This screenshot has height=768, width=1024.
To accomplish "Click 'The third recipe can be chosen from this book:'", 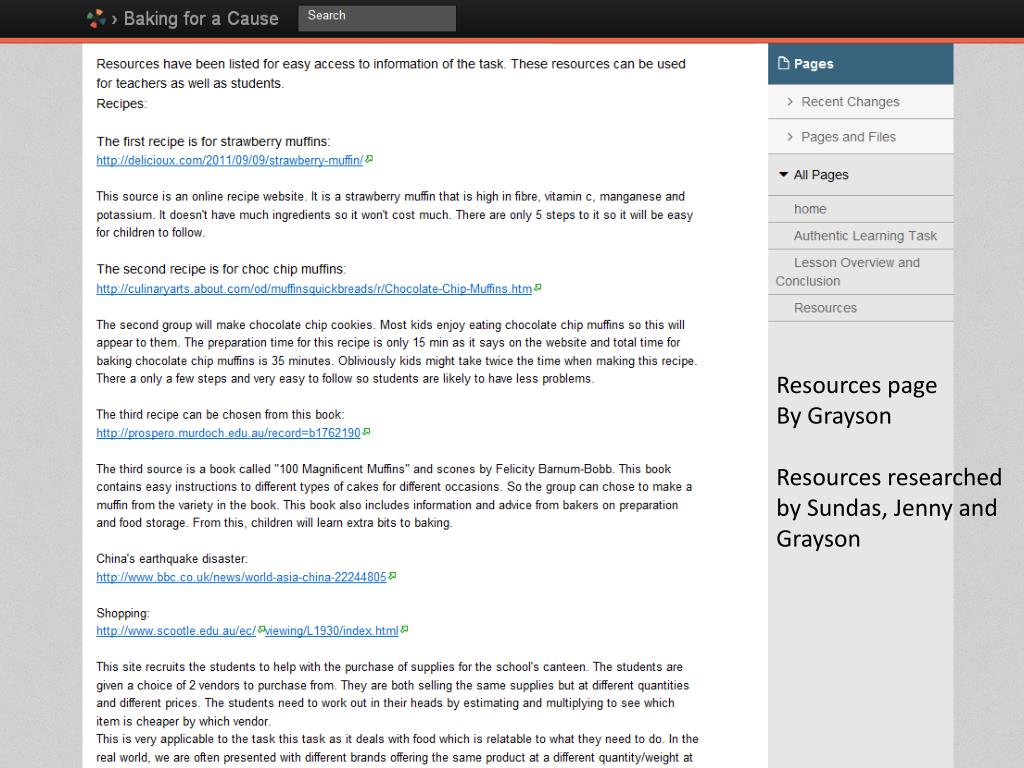I will click(x=220, y=415).
